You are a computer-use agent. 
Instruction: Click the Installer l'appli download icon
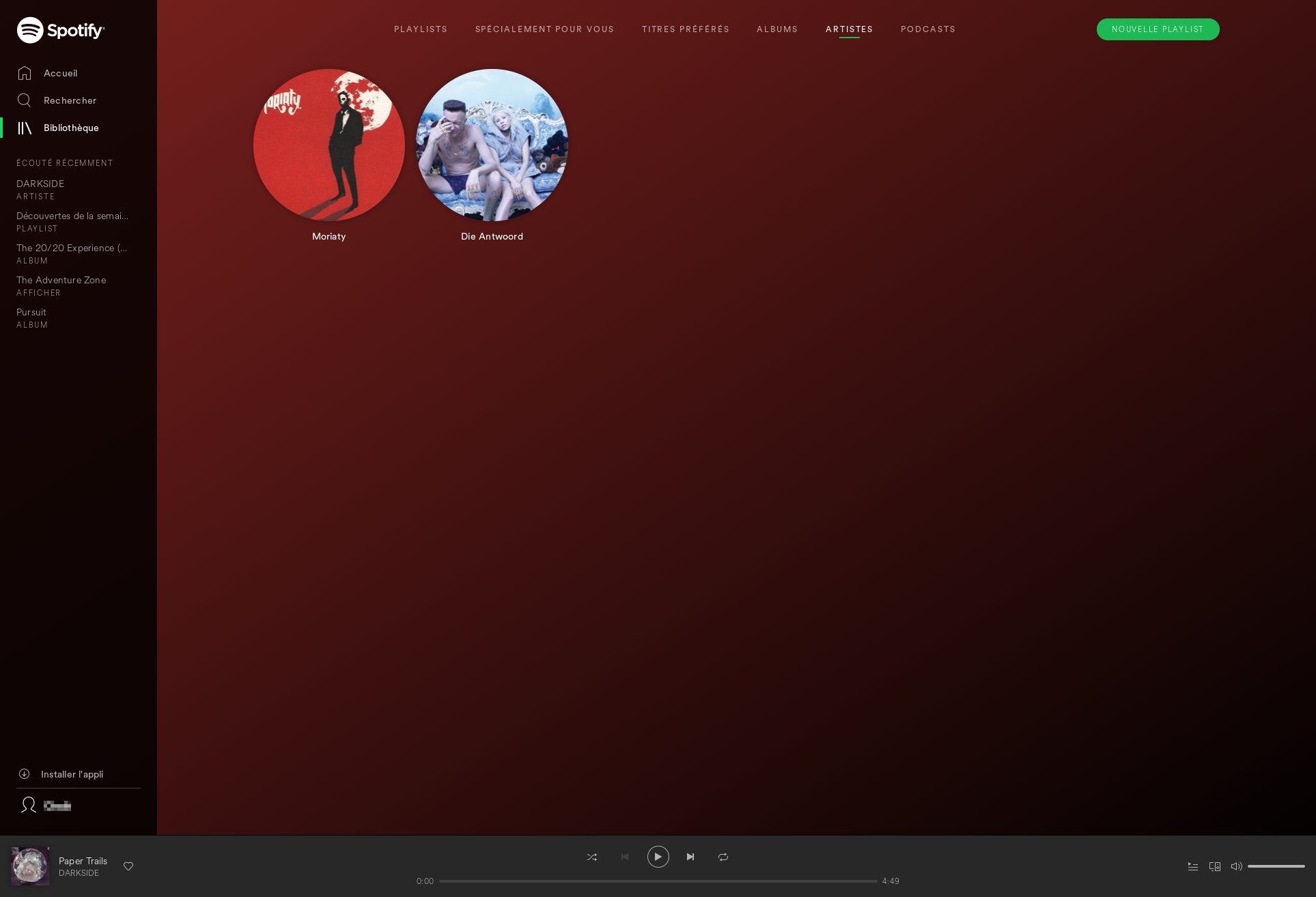tap(24, 773)
